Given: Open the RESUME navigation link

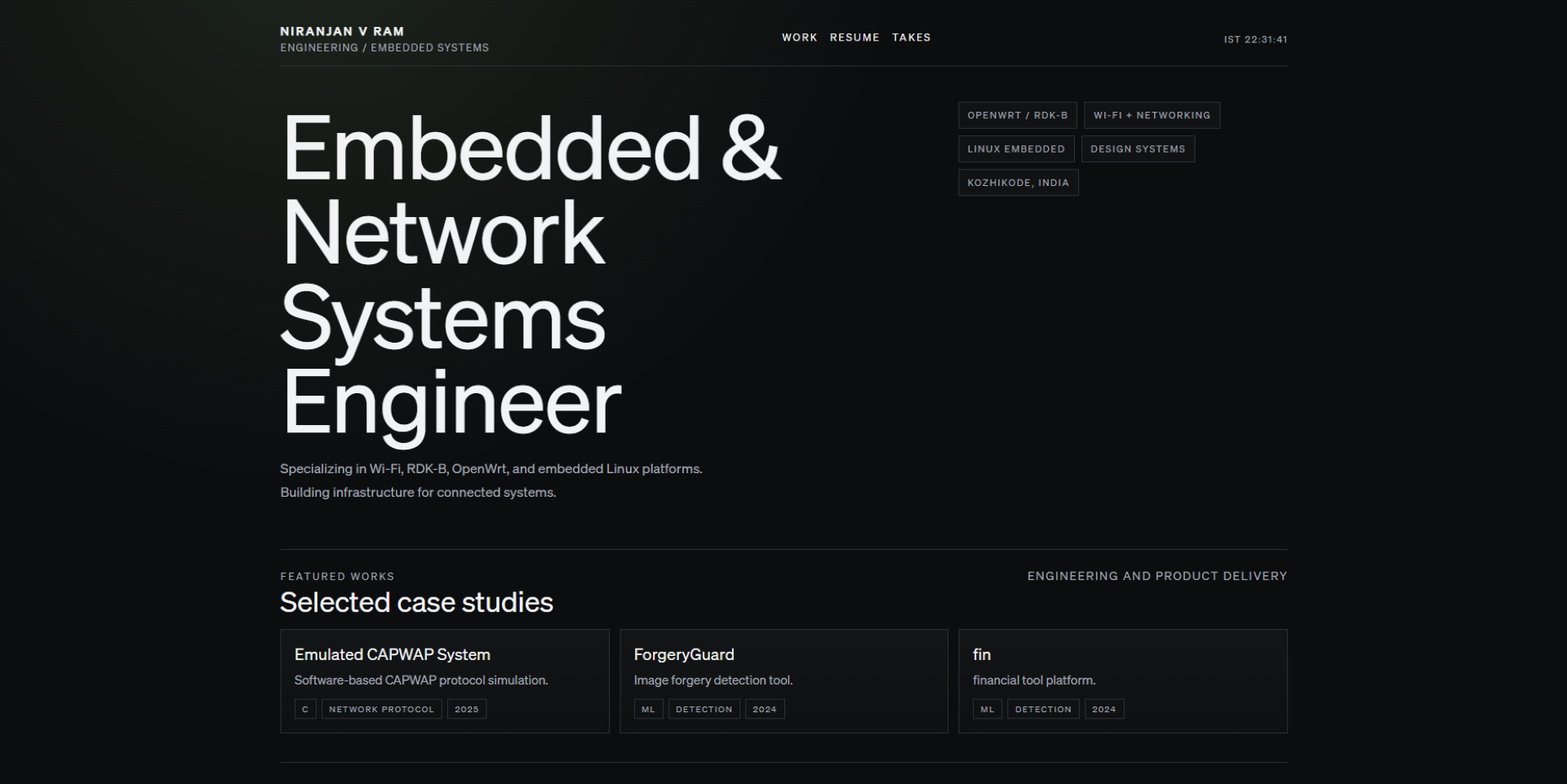Looking at the screenshot, I should tap(855, 38).
